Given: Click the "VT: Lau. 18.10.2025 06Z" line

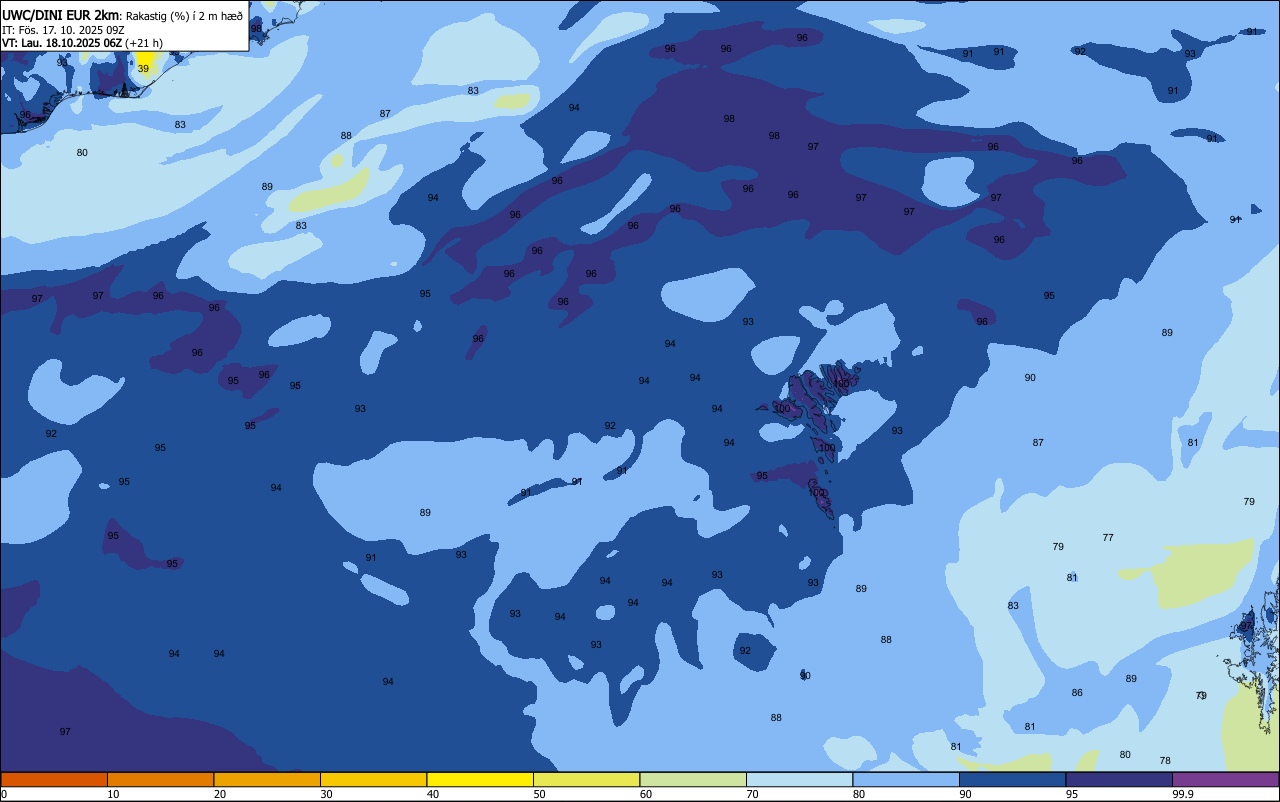Looking at the screenshot, I should point(62,43).
